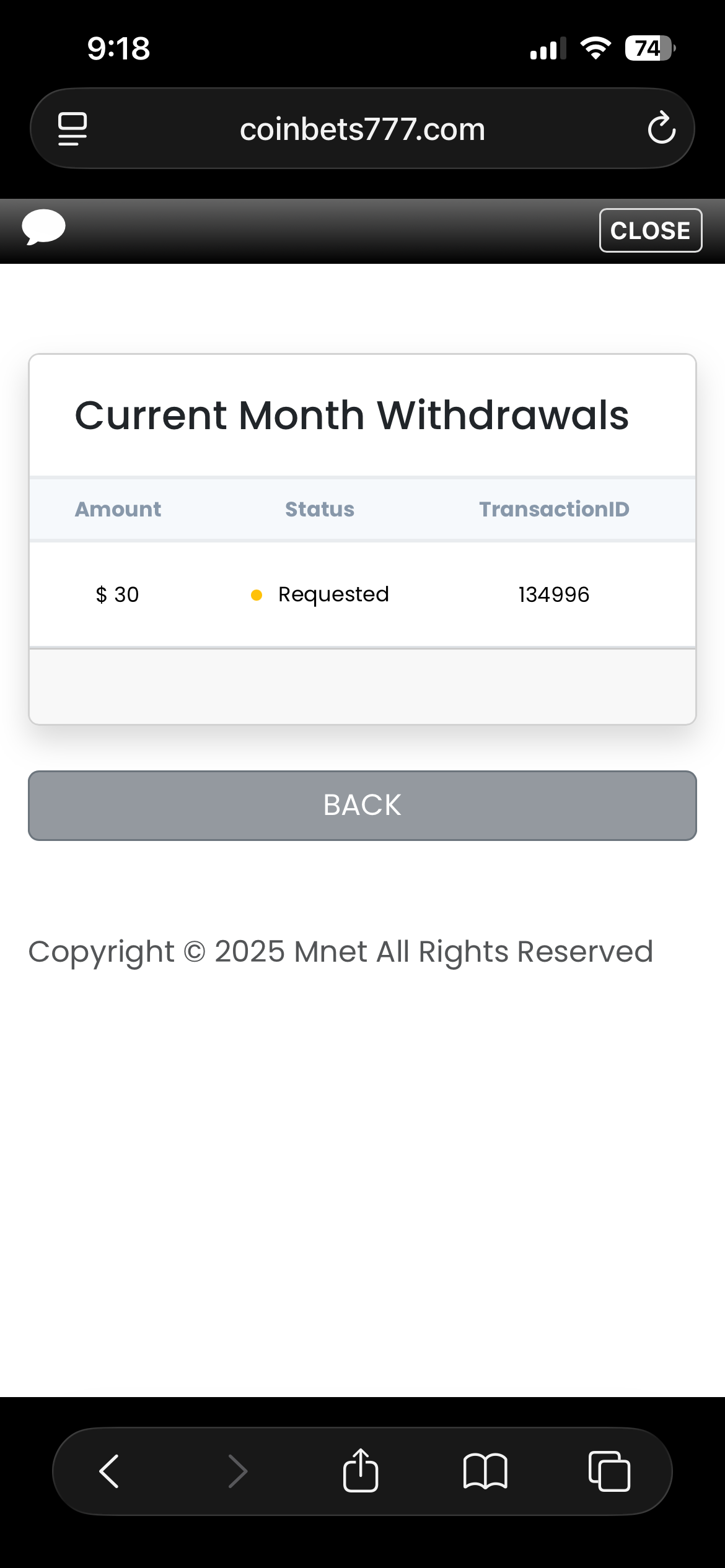
Task: Tap the Current Month Withdrawals heading
Action: 352,415
